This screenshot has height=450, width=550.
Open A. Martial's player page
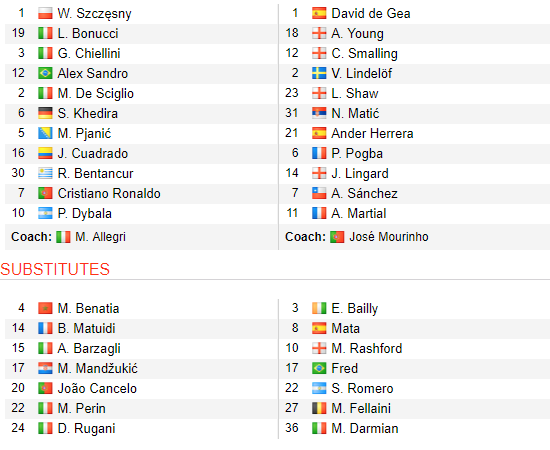[x=359, y=213]
